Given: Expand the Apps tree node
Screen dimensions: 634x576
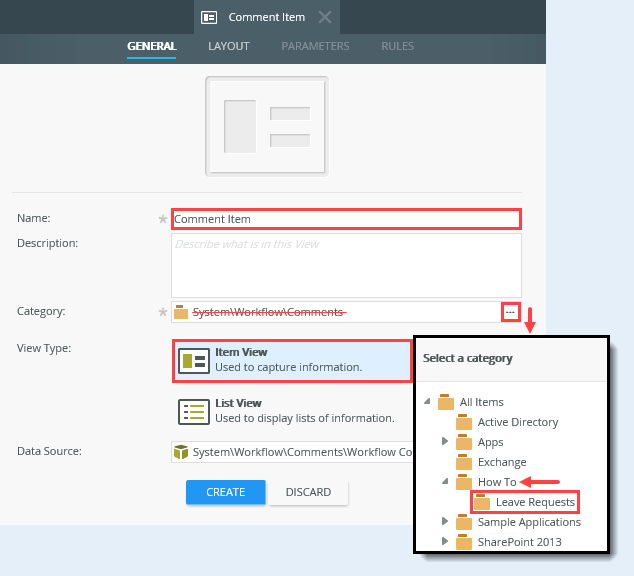Looking at the screenshot, I should coord(445,441).
